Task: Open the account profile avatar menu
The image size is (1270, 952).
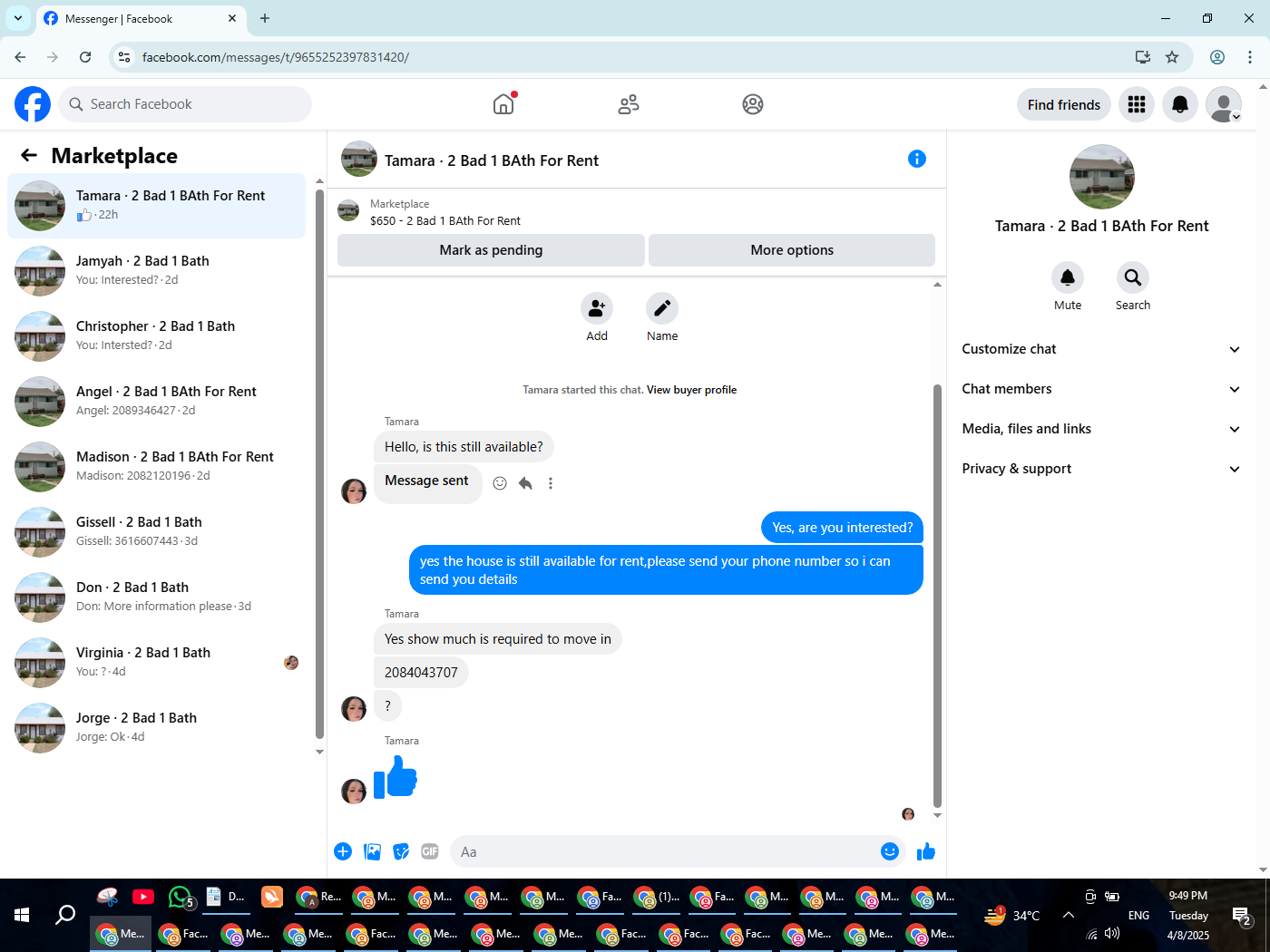Action: tap(1224, 104)
